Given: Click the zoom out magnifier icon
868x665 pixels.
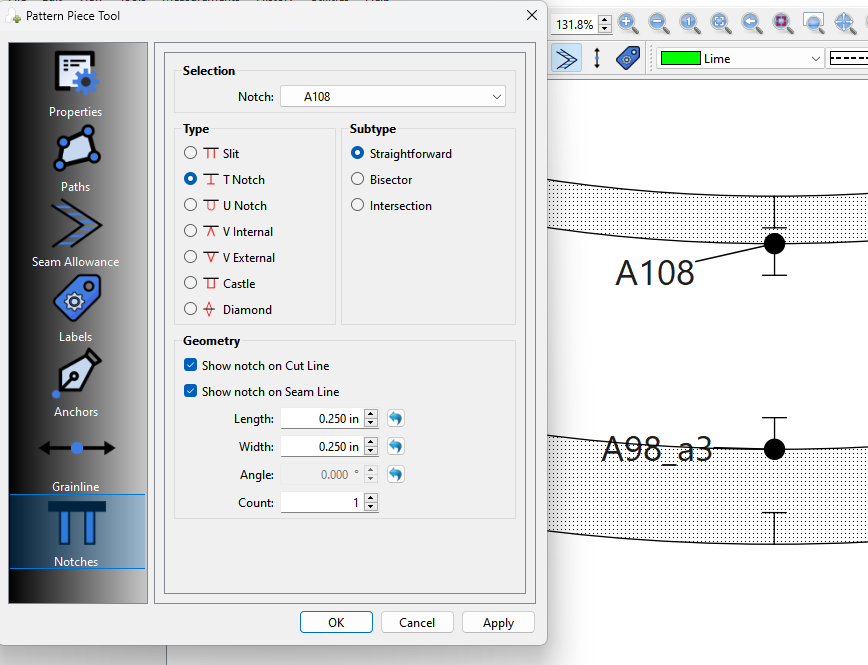Looking at the screenshot, I should point(659,23).
